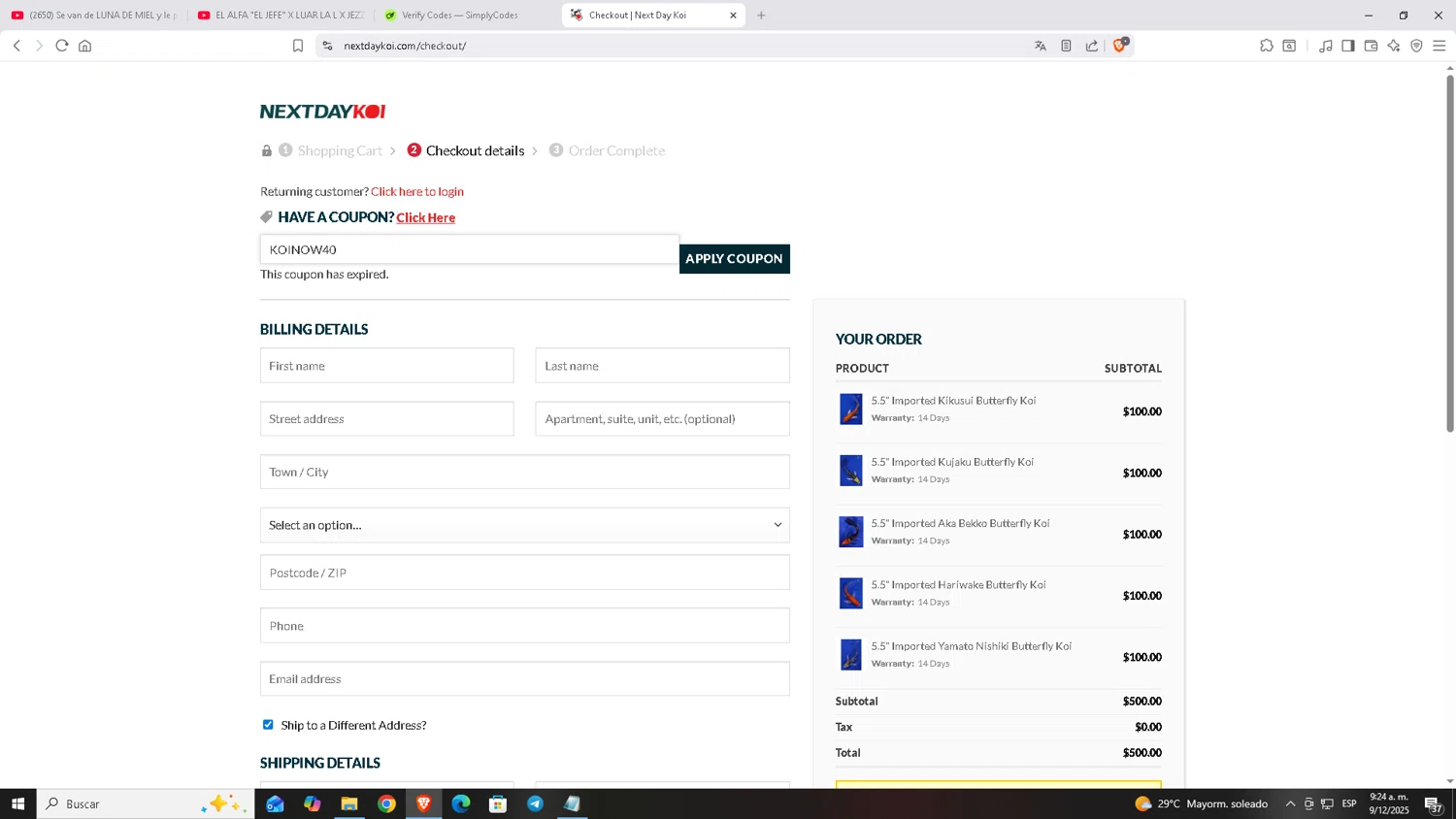The height and width of the screenshot is (819, 1456).
Task: Open Google Chrome from taskbar
Action: (x=386, y=803)
